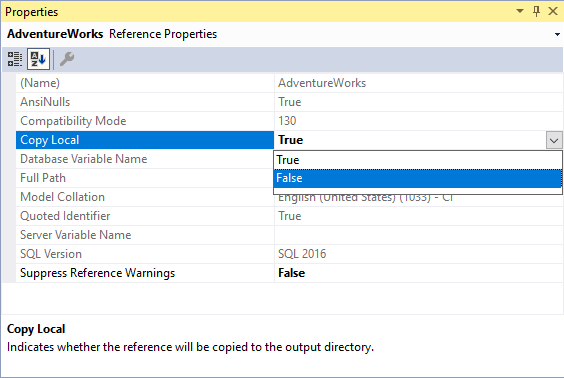Choose False in the Copy Local list

(418, 178)
